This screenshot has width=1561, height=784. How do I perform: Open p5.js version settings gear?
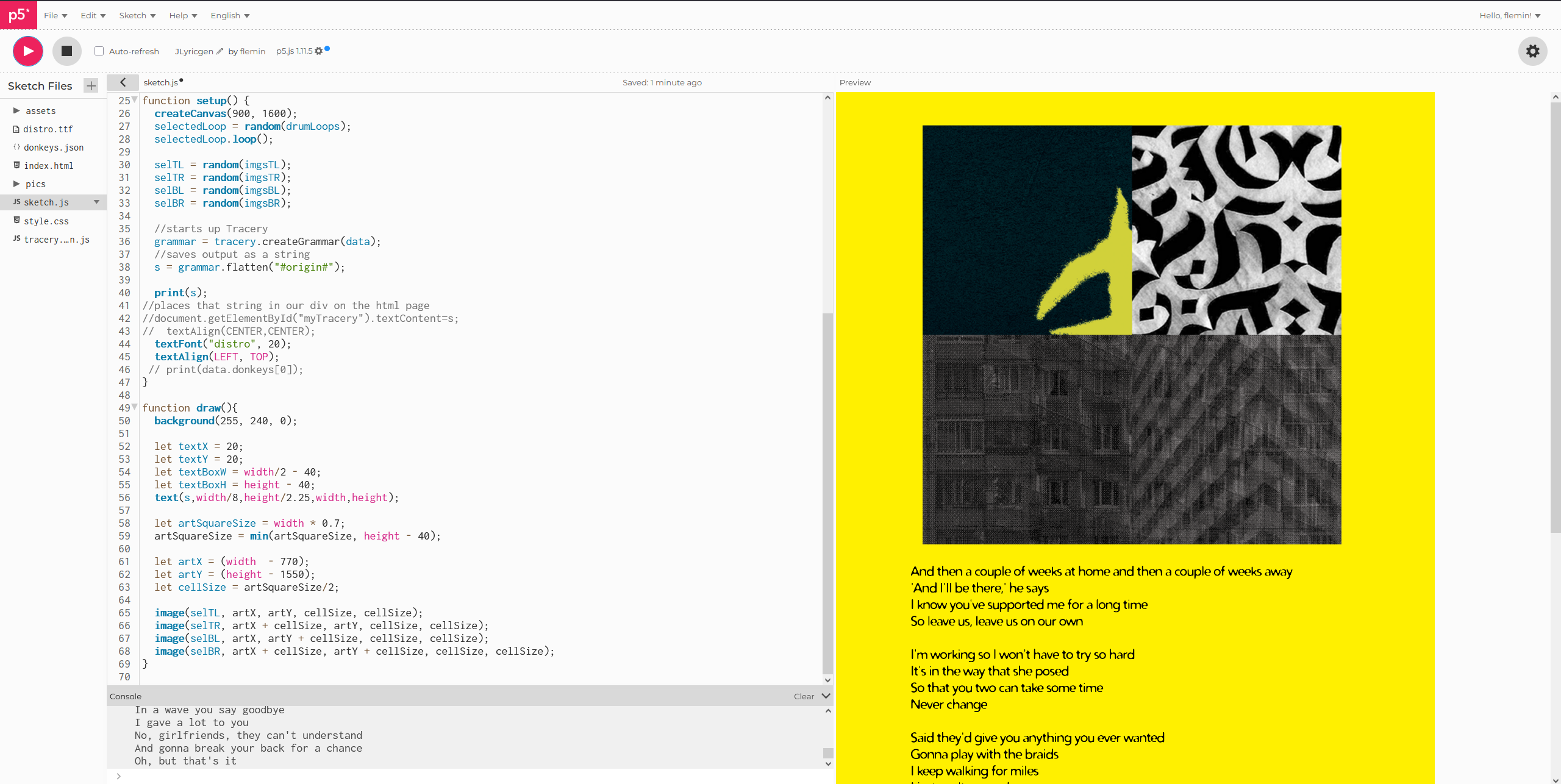[318, 51]
